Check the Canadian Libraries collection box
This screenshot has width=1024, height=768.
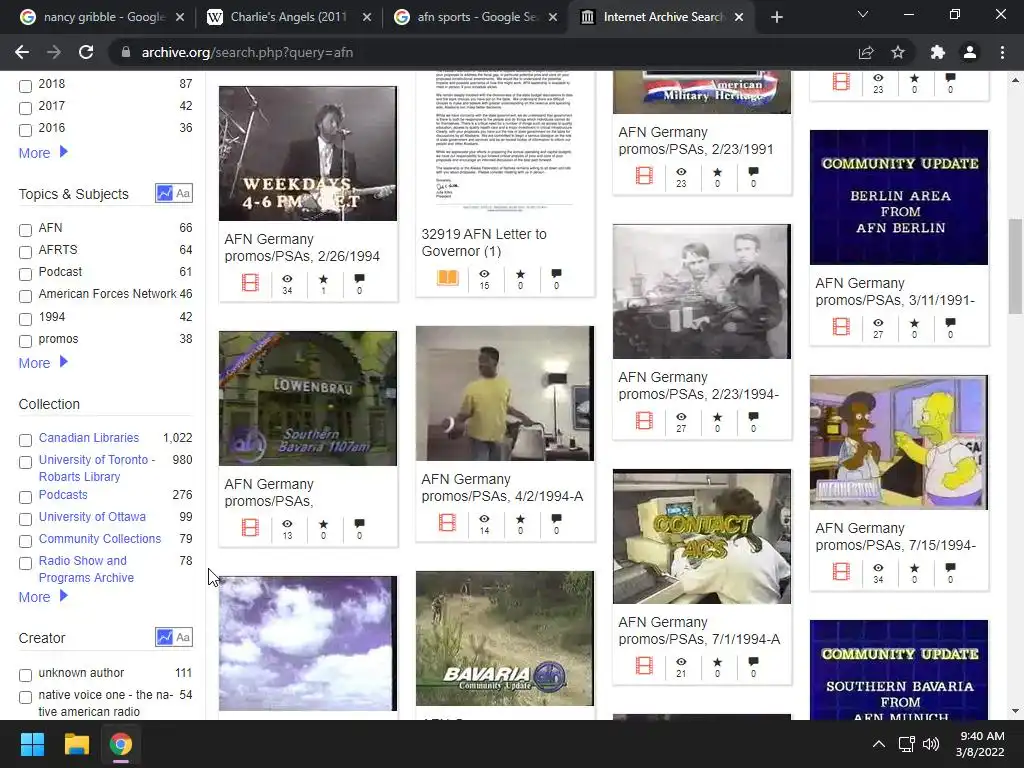pyautogui.click(x=25, y=440)
